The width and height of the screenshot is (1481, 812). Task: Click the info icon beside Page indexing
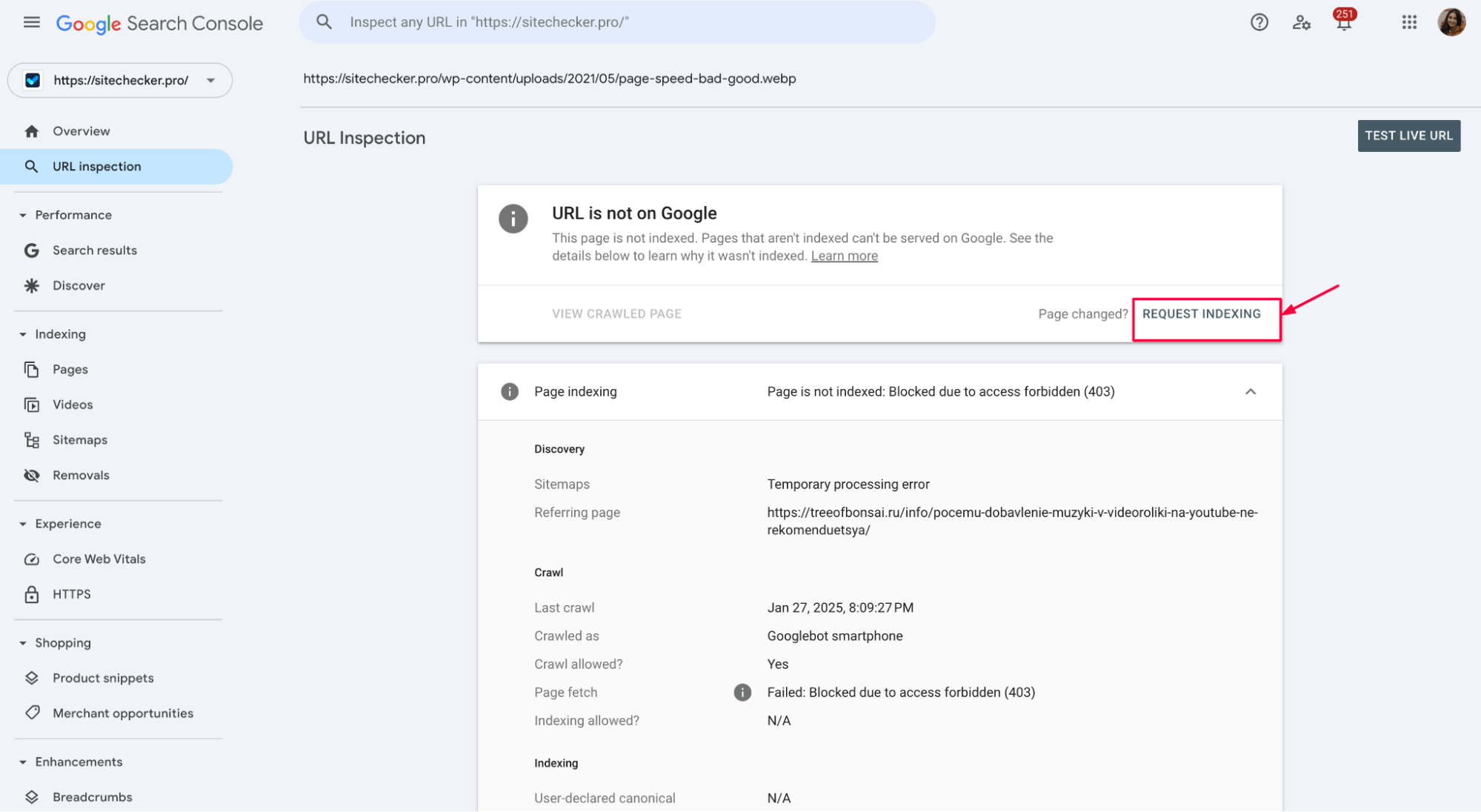(x=509, y=391)
